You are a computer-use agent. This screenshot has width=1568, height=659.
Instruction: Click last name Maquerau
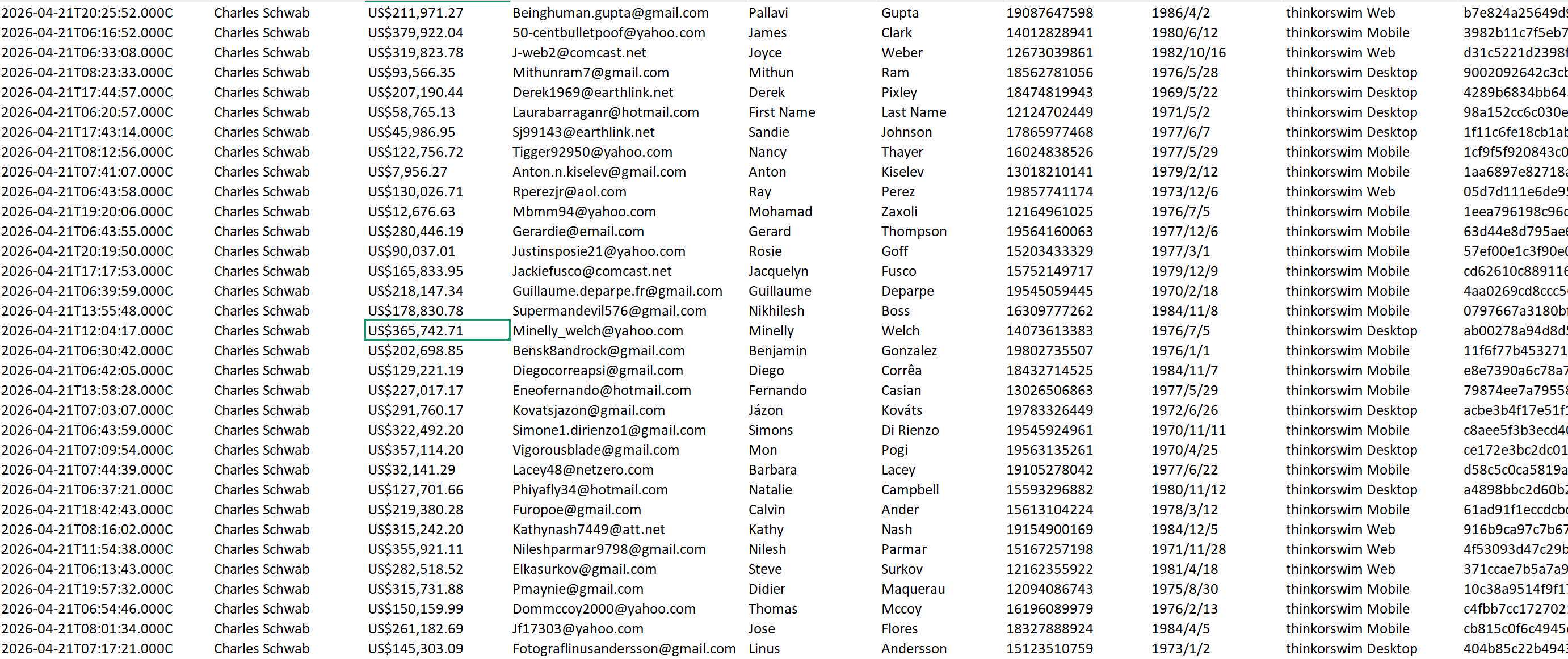913,589
